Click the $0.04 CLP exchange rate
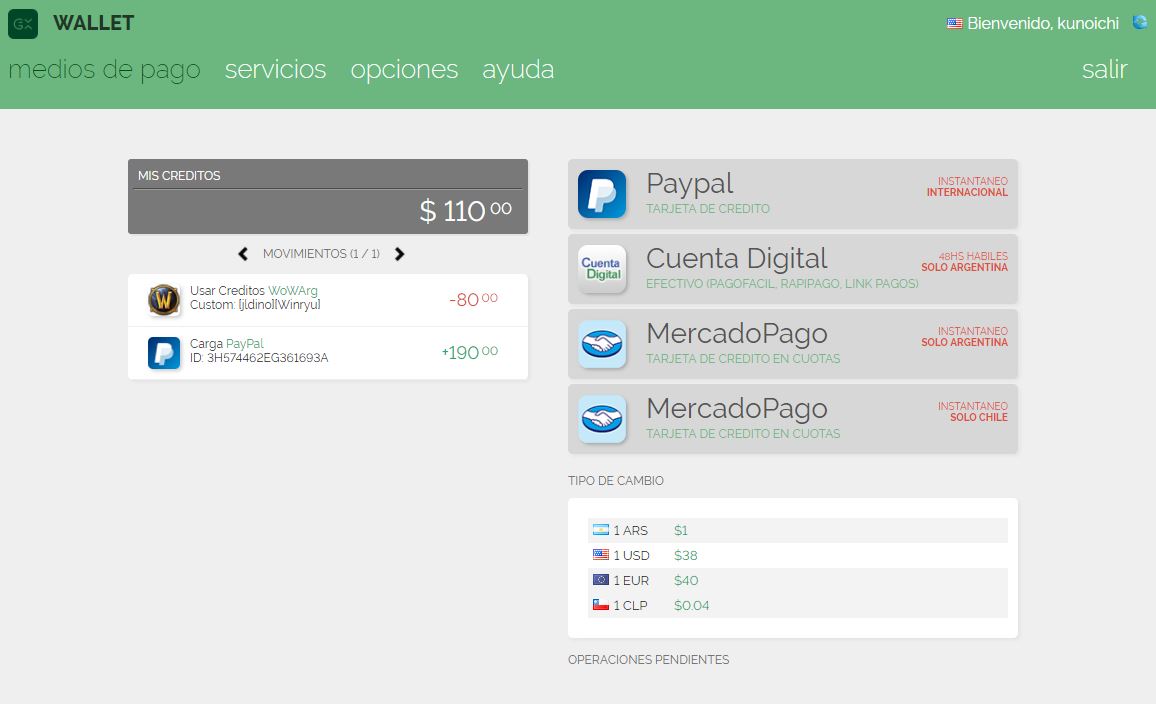 692,605
